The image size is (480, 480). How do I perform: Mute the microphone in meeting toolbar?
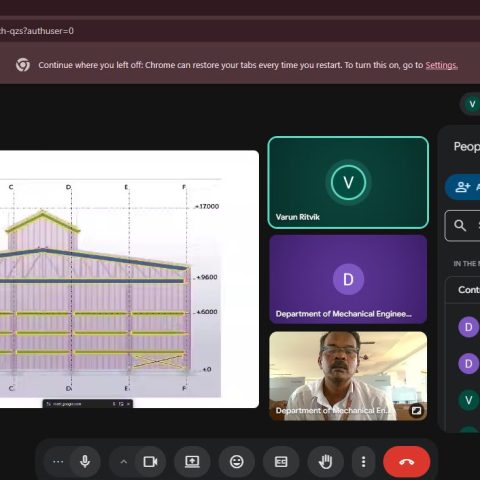tap(85, 462)
